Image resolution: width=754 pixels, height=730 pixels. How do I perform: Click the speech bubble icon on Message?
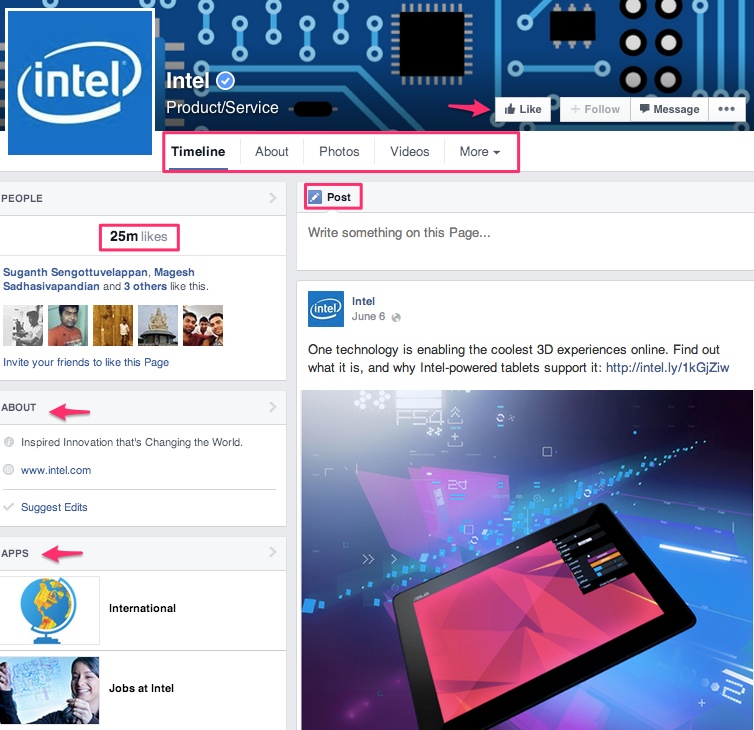click(644, 109)
